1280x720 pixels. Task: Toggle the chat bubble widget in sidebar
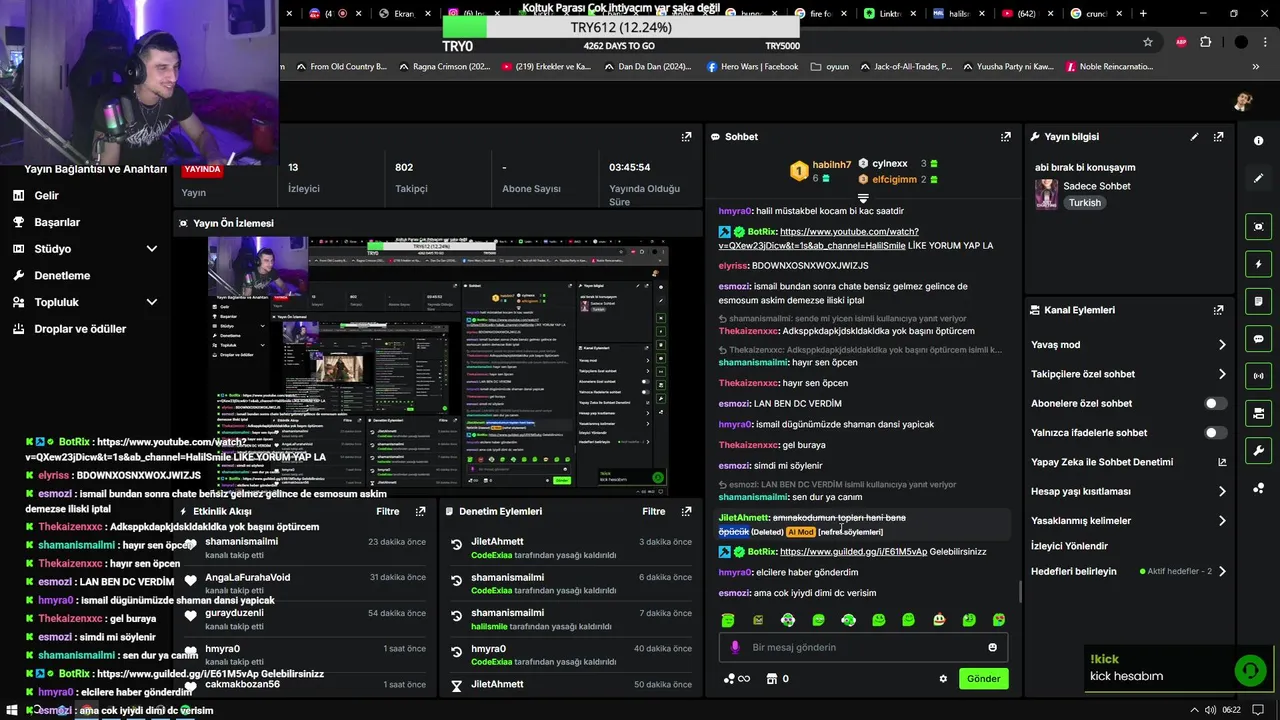point(1258,339)
